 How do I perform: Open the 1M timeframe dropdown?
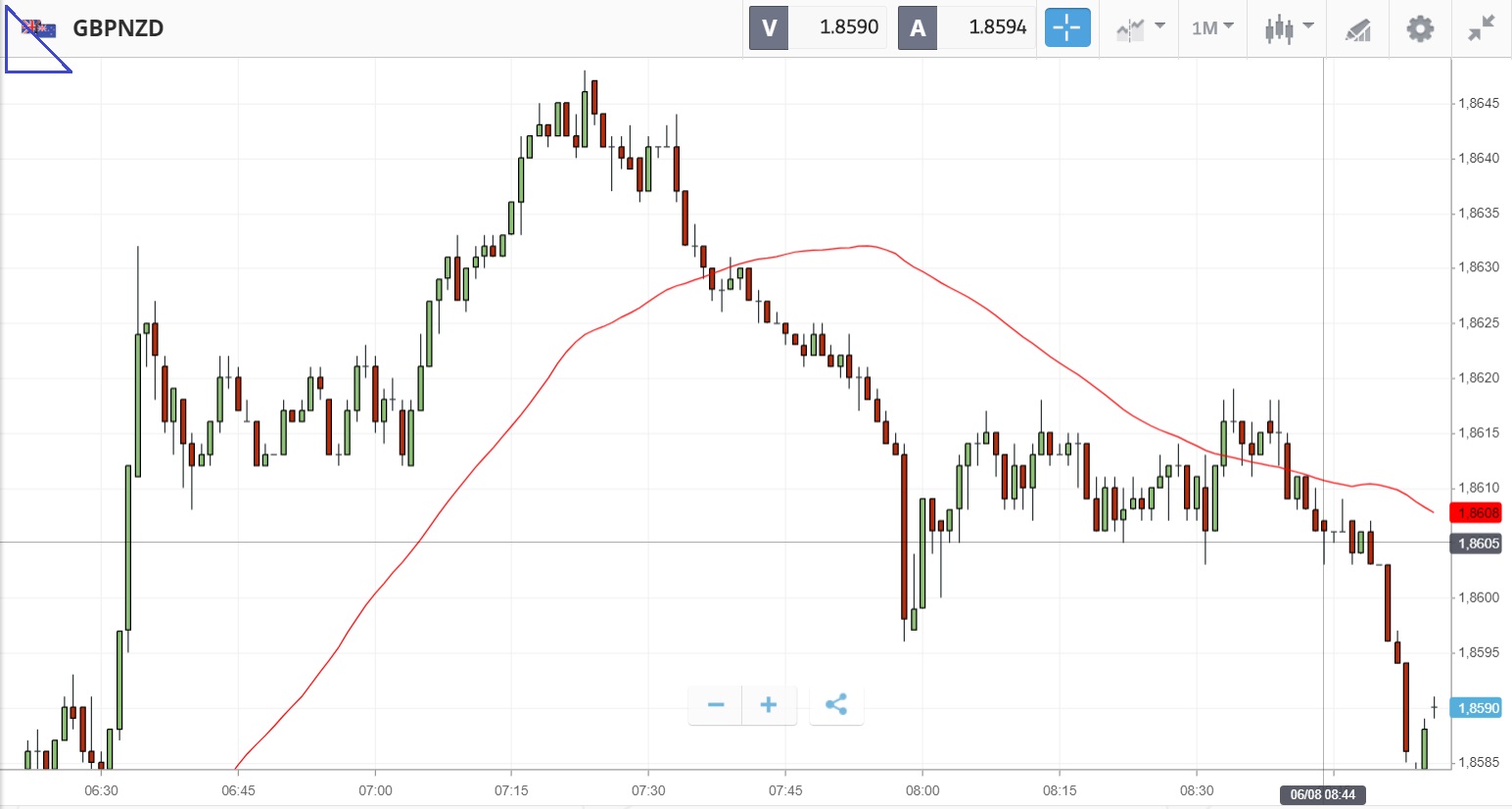1212,27
